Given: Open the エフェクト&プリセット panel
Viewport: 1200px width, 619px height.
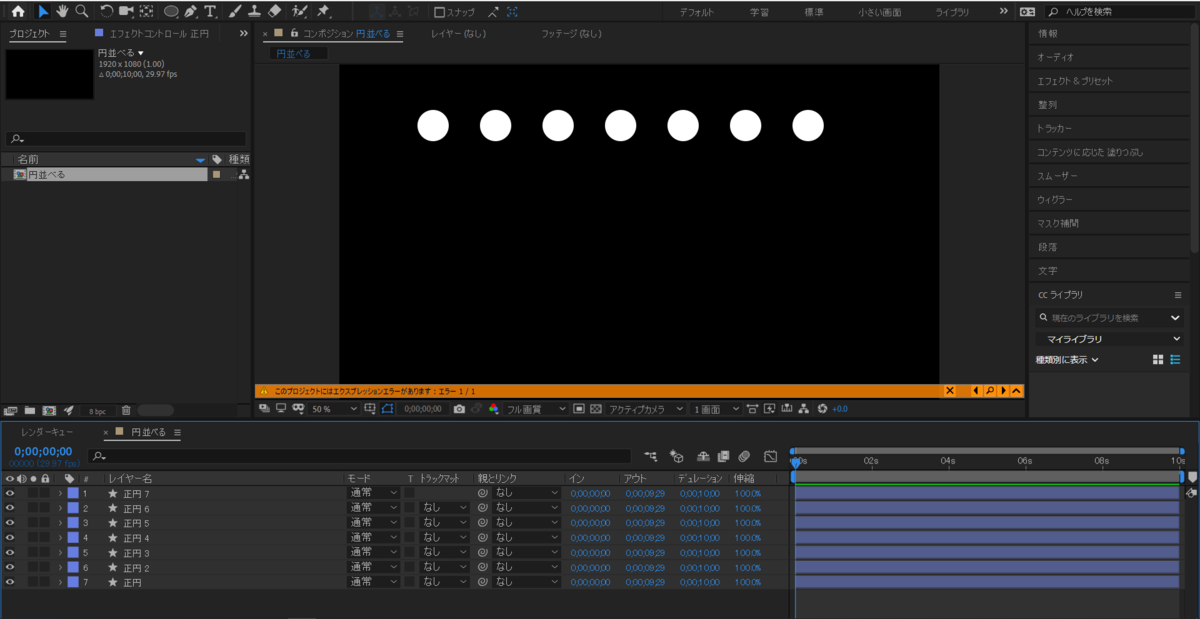Looking at the screenshot, I should click(x=1075, y=81).
